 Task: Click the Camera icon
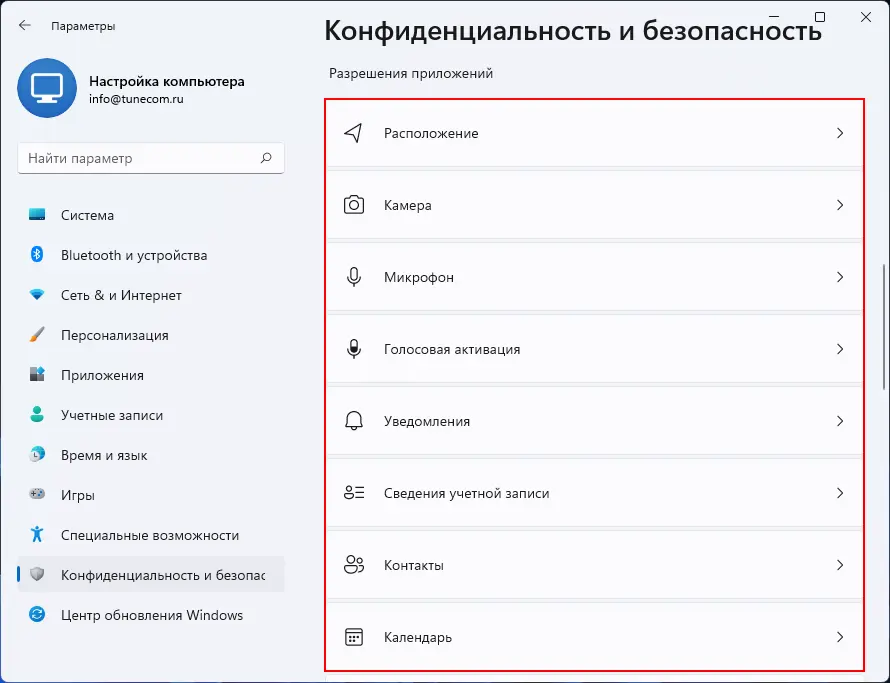pos(353,205)
